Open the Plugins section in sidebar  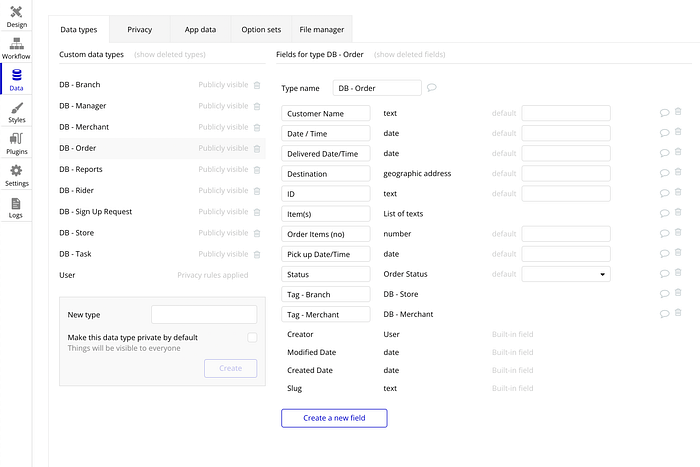pos(16,143)
